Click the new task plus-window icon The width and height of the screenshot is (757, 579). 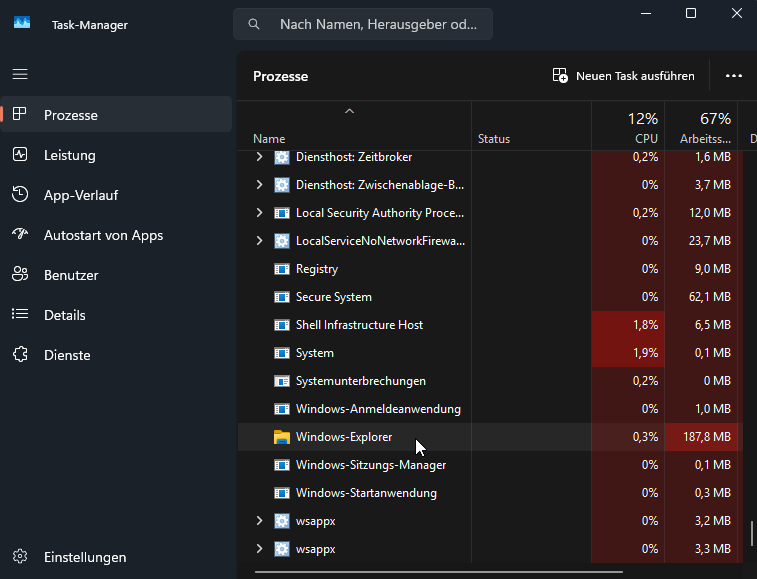click(560, 75)
